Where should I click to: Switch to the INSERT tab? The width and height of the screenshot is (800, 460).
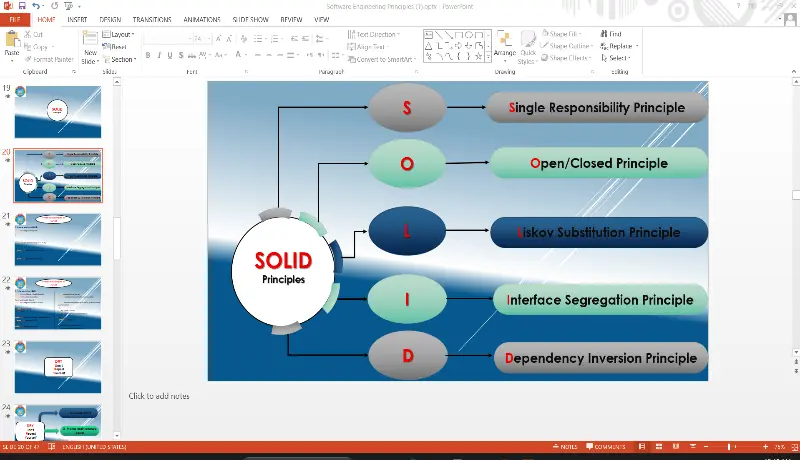tap(77, 19)
